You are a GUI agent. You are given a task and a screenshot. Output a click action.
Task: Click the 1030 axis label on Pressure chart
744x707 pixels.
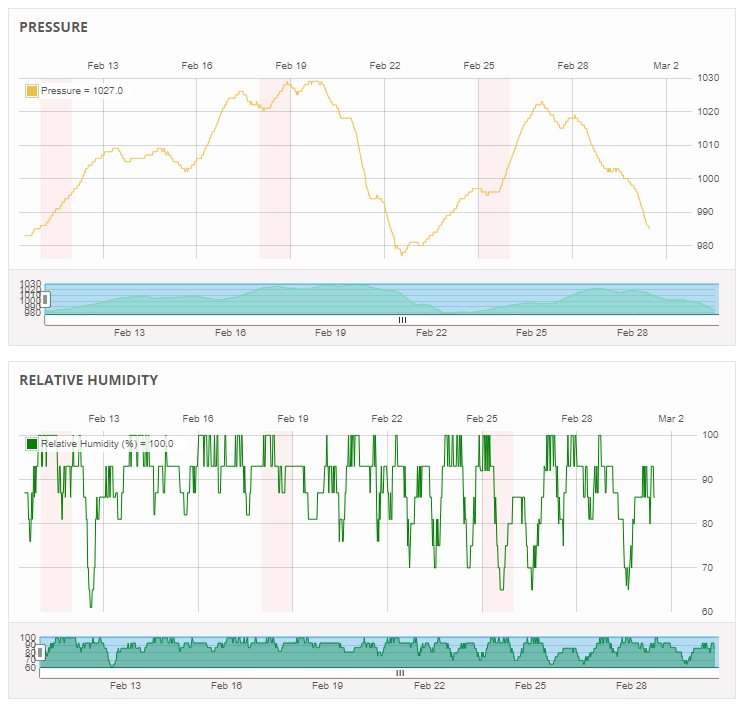coord(709,78)
